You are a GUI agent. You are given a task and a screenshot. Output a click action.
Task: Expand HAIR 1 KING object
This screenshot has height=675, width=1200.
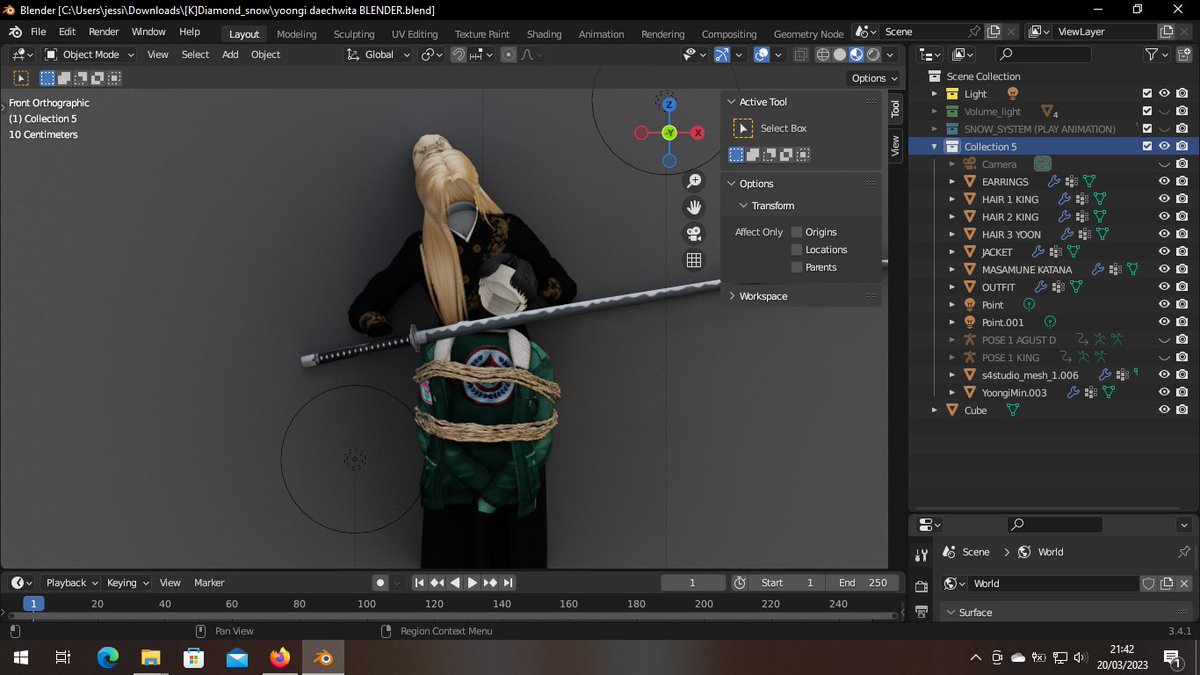click(x=953, y=200)
